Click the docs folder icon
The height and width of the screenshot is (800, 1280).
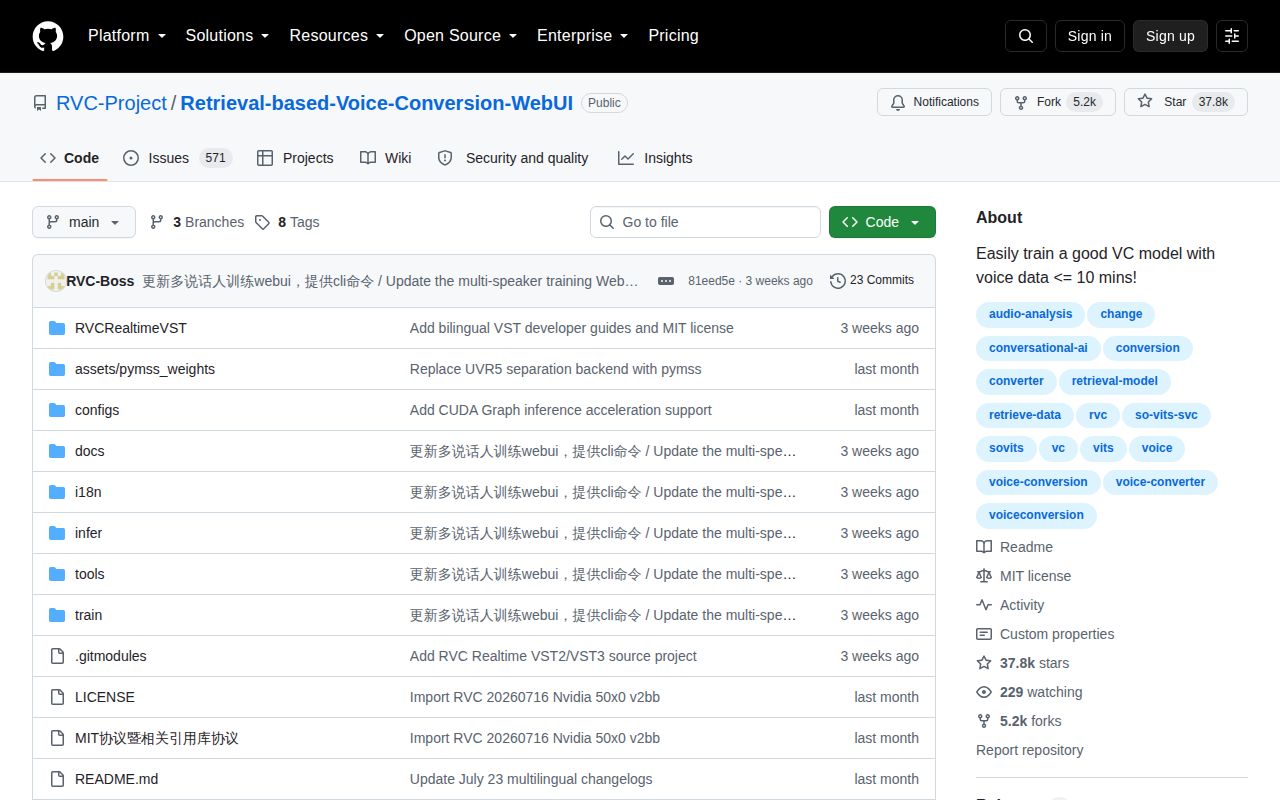click(57, 451)
